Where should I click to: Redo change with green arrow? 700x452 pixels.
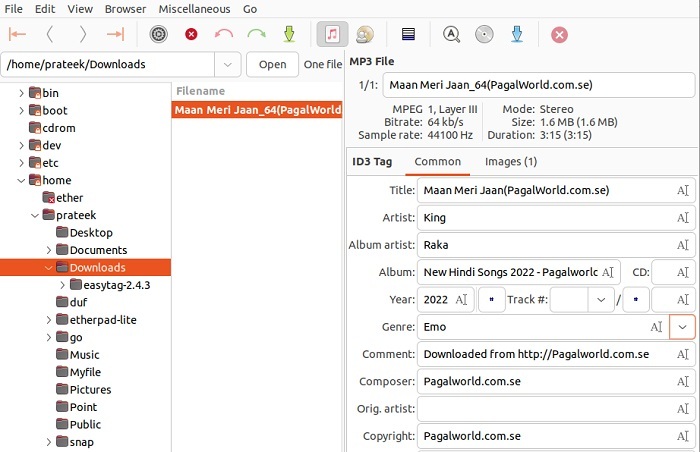point(256,34)
